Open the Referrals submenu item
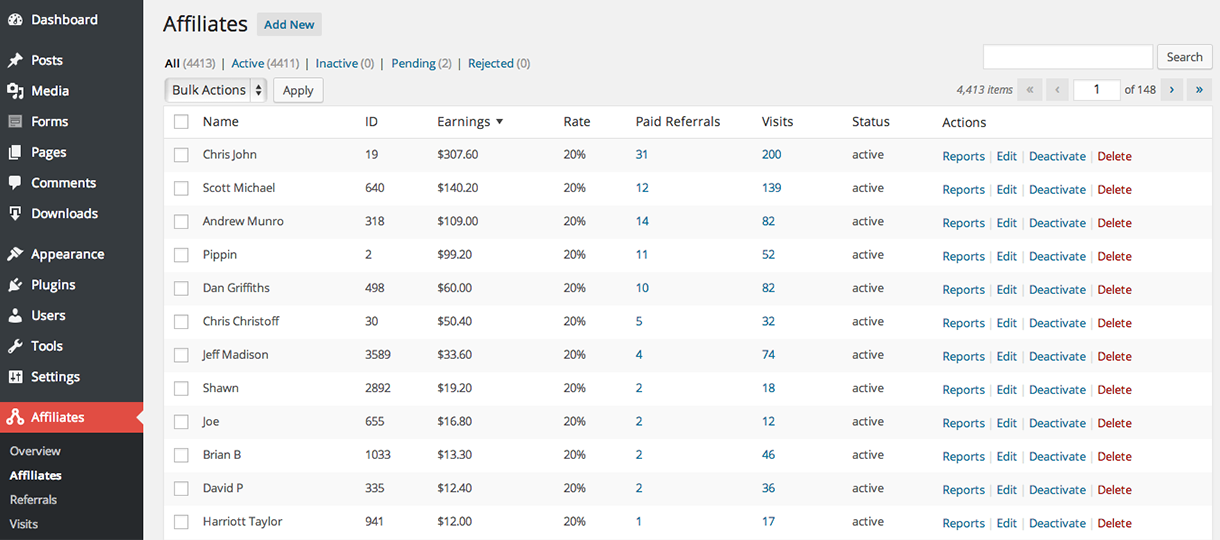The image size is (1220, 540). coord(33,500)
